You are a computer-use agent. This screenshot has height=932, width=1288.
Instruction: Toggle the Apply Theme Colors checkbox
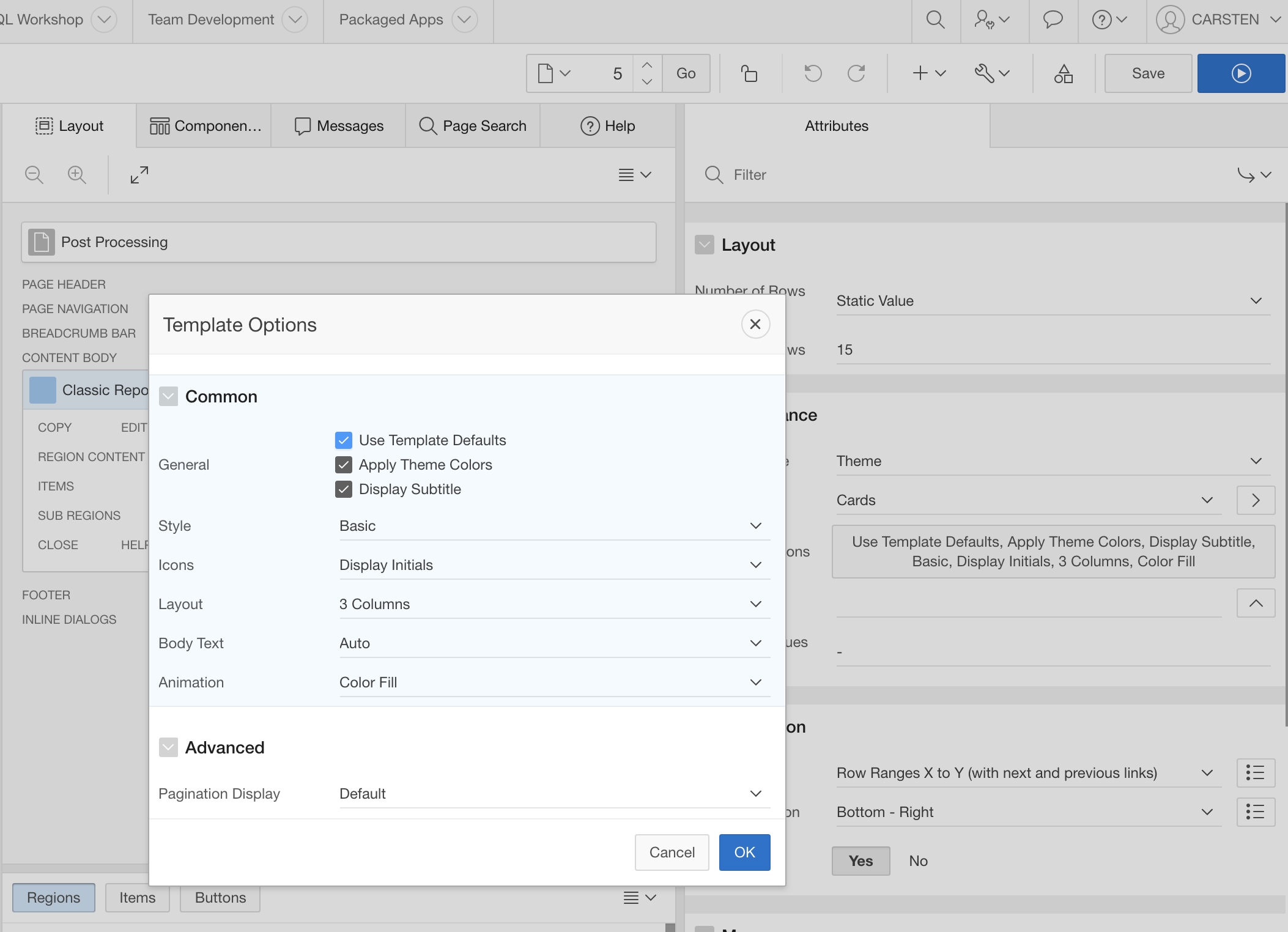(x=344, y=465)
